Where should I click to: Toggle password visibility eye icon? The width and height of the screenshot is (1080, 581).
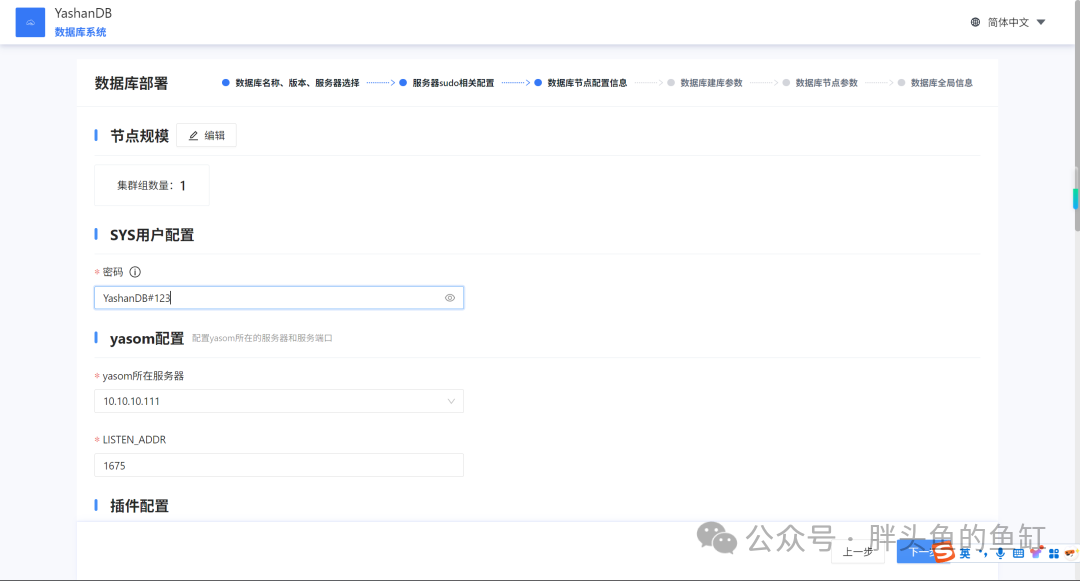[x=450, y=298]
